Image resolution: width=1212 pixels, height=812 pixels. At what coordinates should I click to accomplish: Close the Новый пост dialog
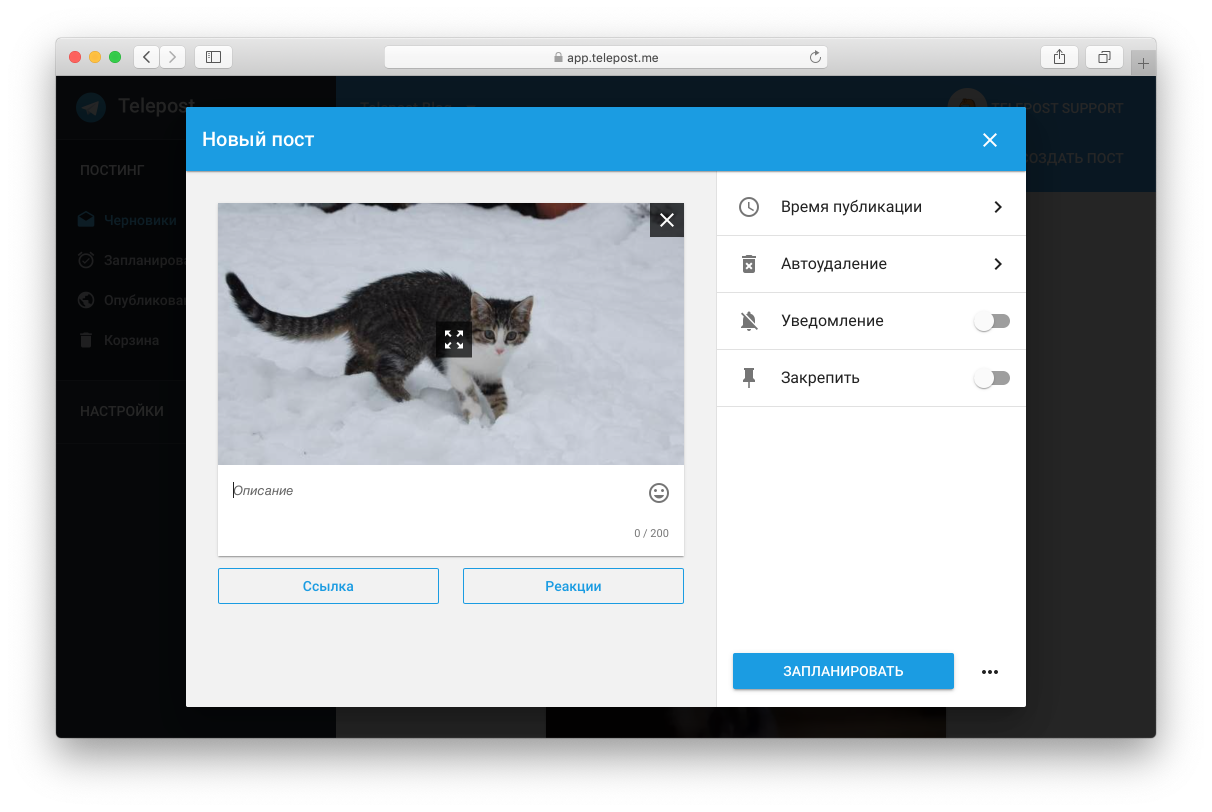pos(990,140)
